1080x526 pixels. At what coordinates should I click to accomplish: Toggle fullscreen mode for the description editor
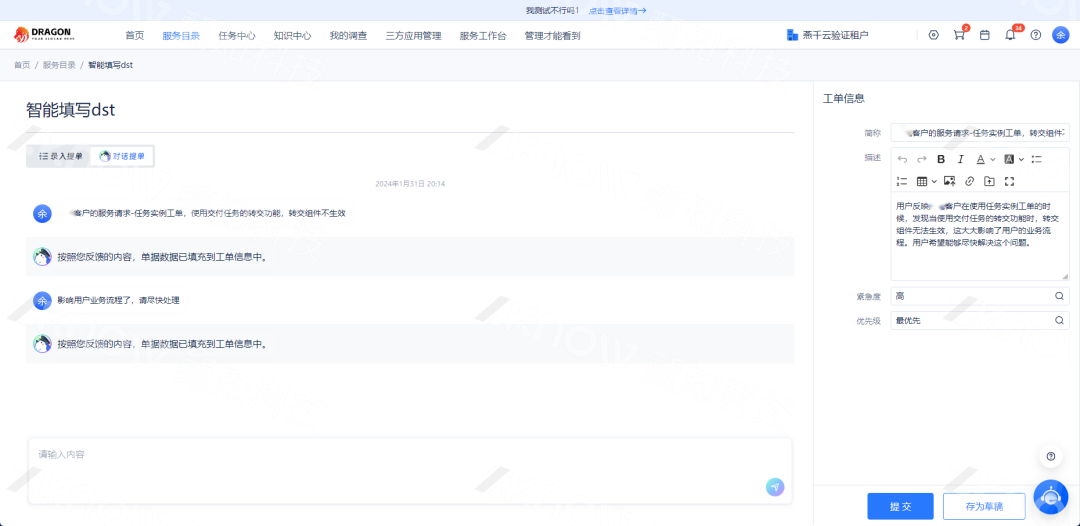pos(1010,181)
